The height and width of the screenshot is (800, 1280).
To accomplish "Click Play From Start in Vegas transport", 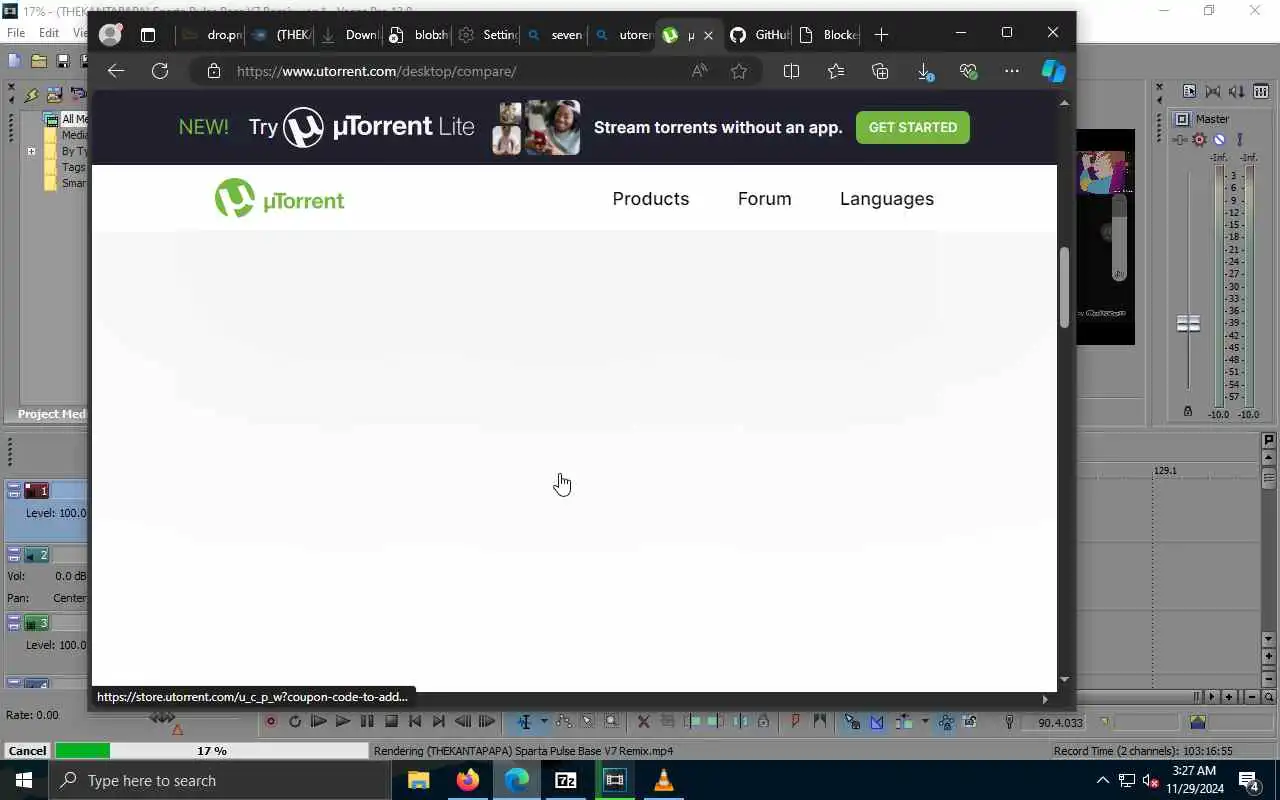I will 319,721.
